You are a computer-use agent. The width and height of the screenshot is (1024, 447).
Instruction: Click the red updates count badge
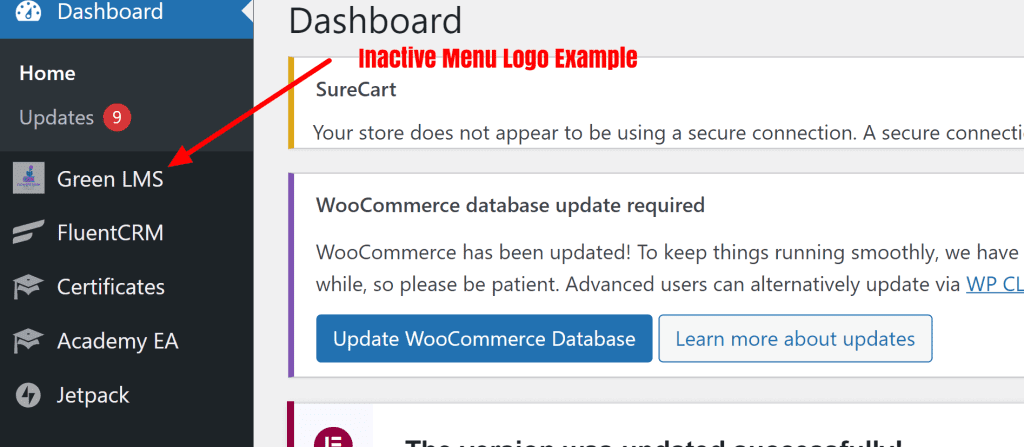116,118
